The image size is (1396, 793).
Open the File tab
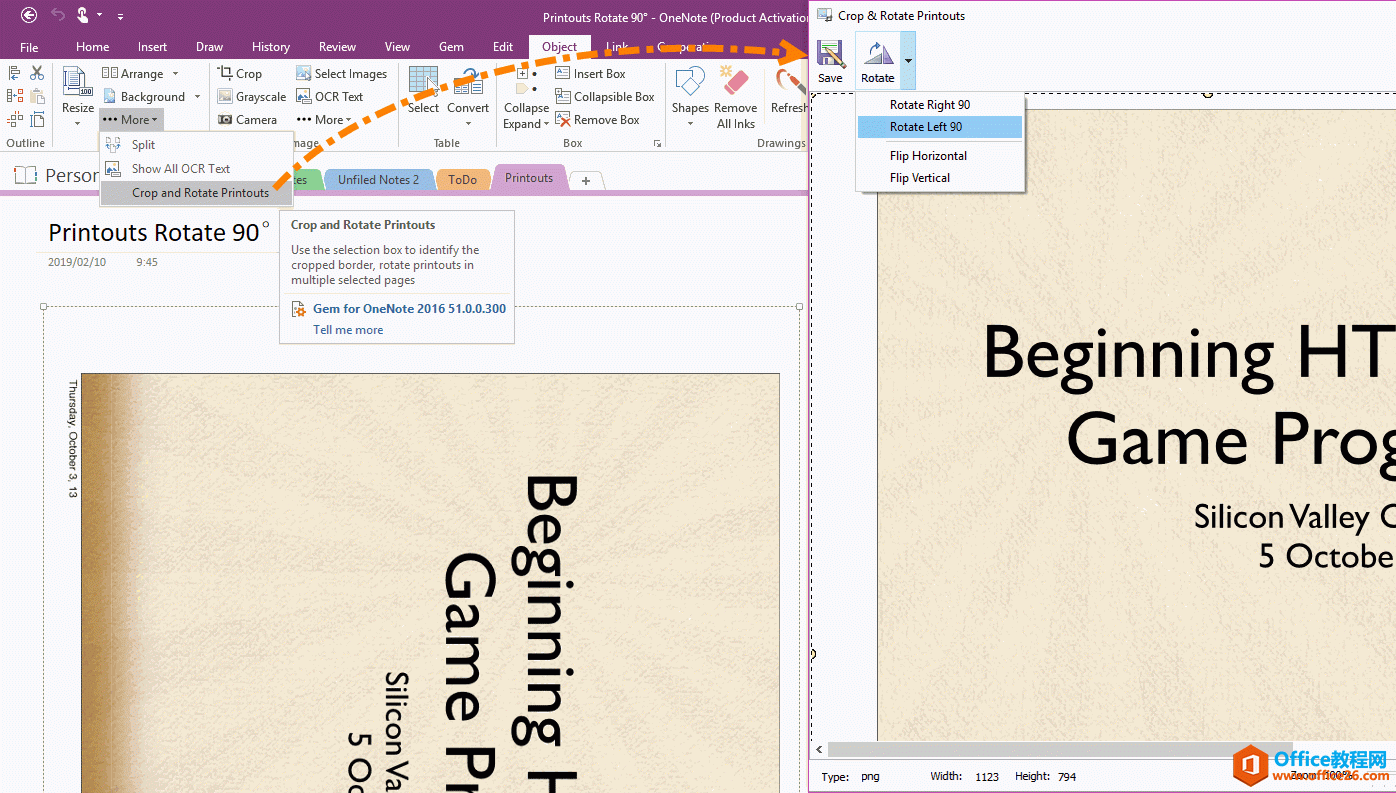pyautogui.click(x=29, y=47)
